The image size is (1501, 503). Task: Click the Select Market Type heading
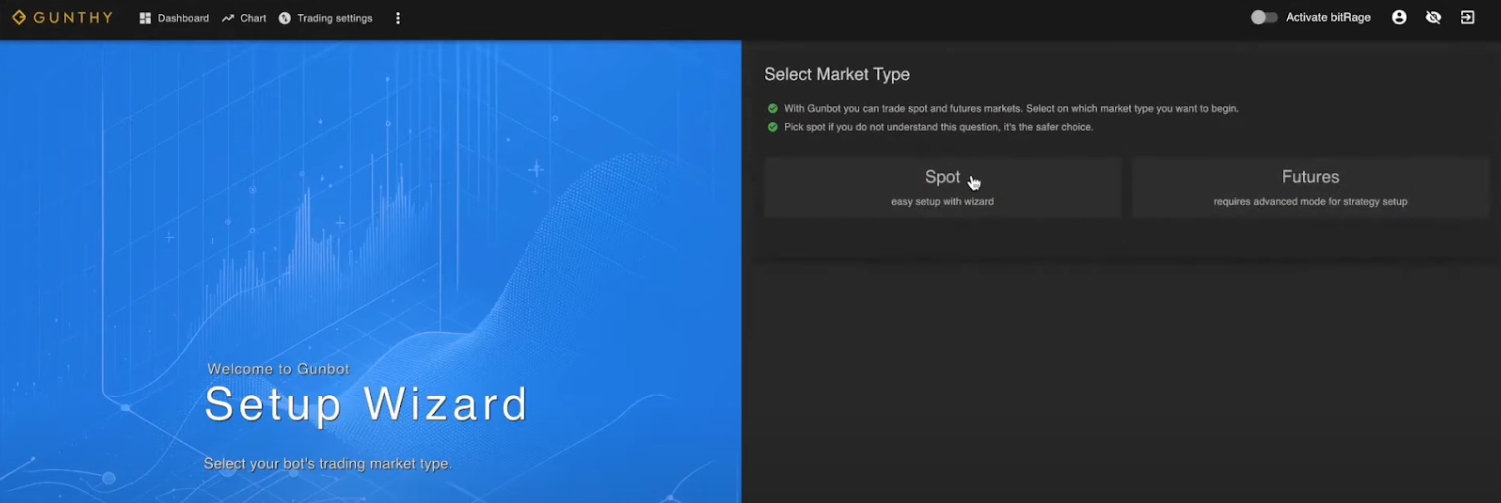tap(837, 74)
